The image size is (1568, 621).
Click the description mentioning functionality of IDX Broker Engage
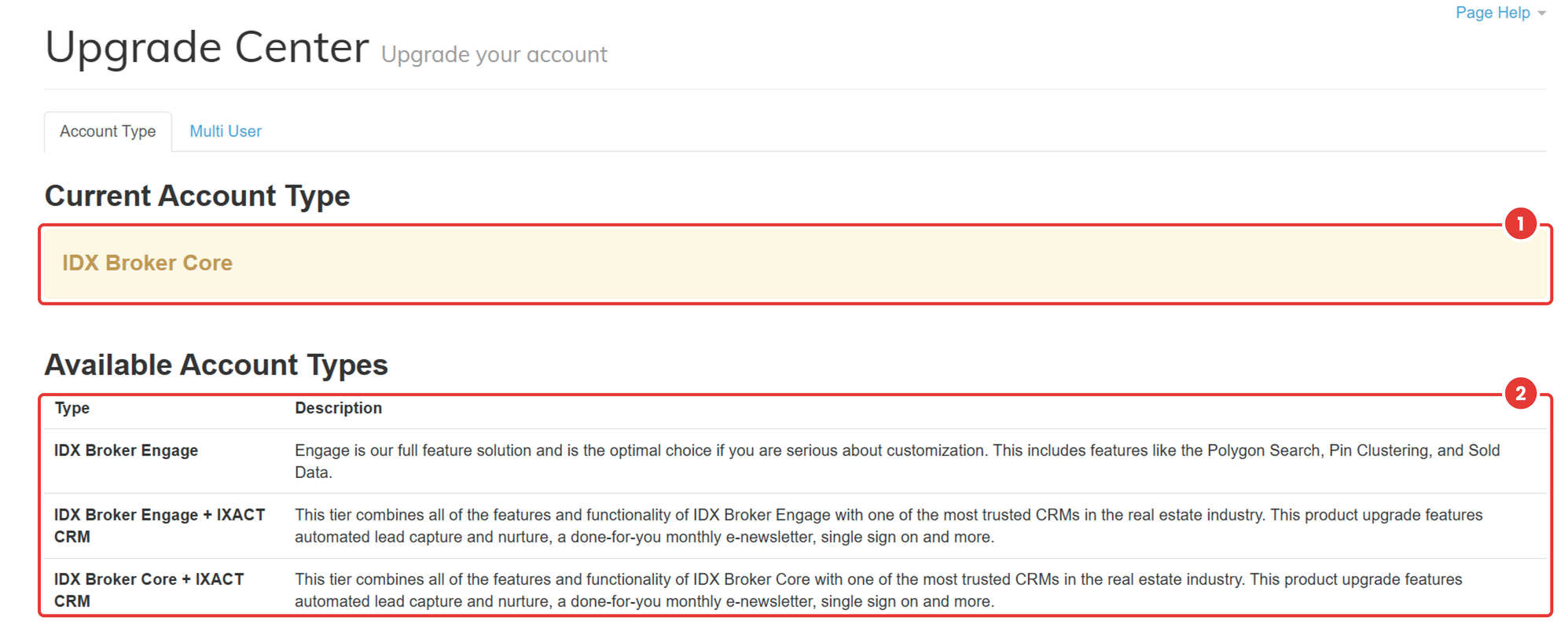pos(889,526)
